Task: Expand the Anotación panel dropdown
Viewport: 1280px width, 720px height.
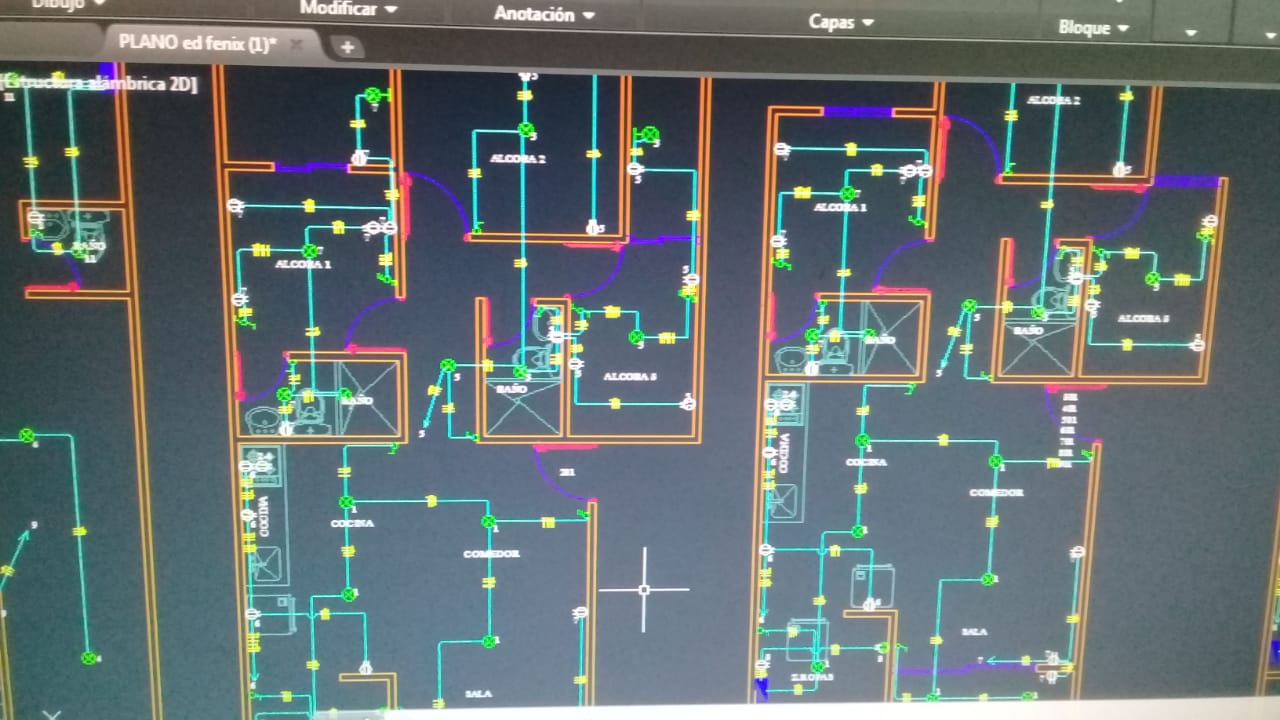Action: pos(544,14)
